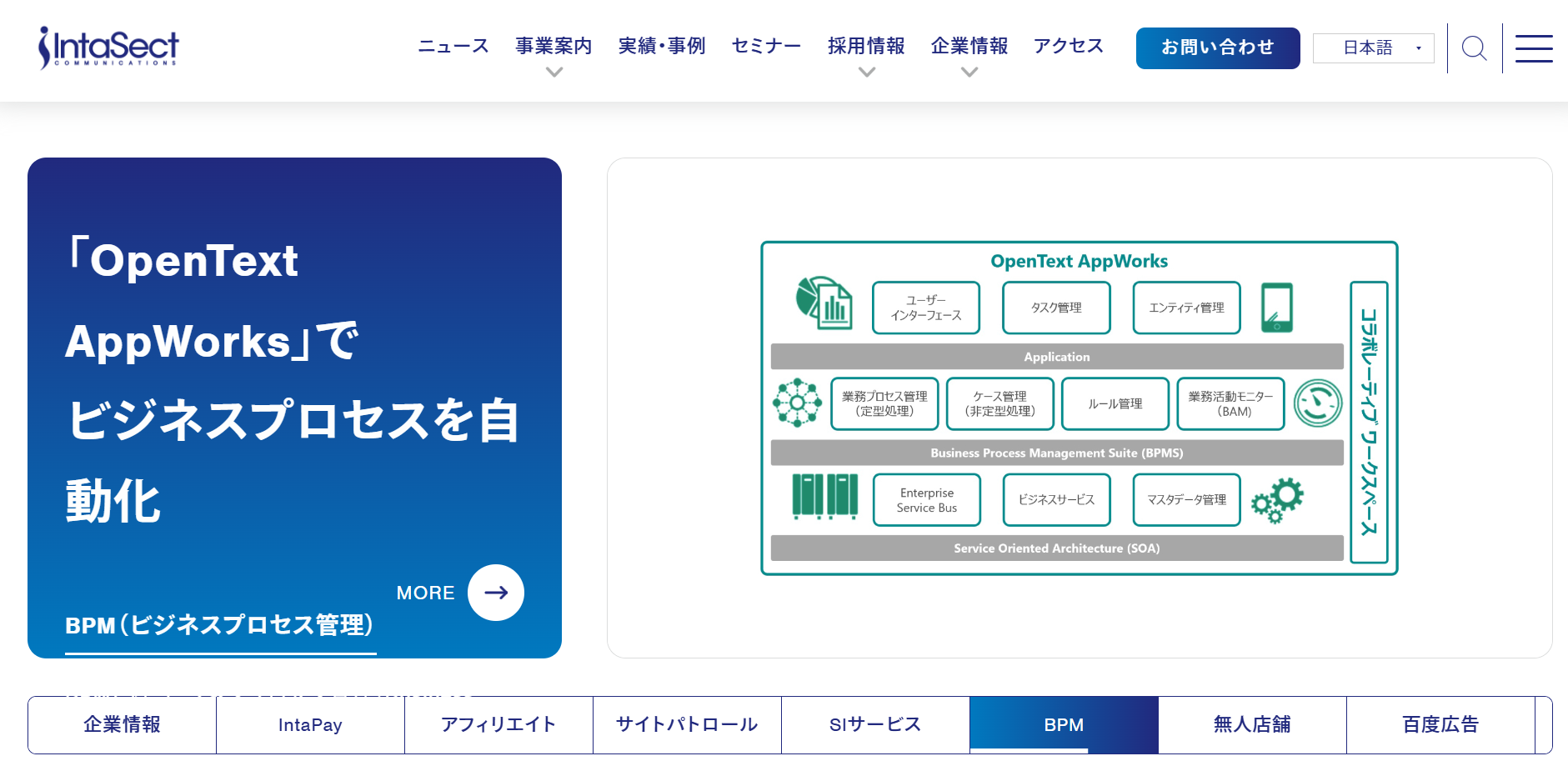Open the 日本語 language selector
1568x776 pixels.
(x=1373, y=48)
